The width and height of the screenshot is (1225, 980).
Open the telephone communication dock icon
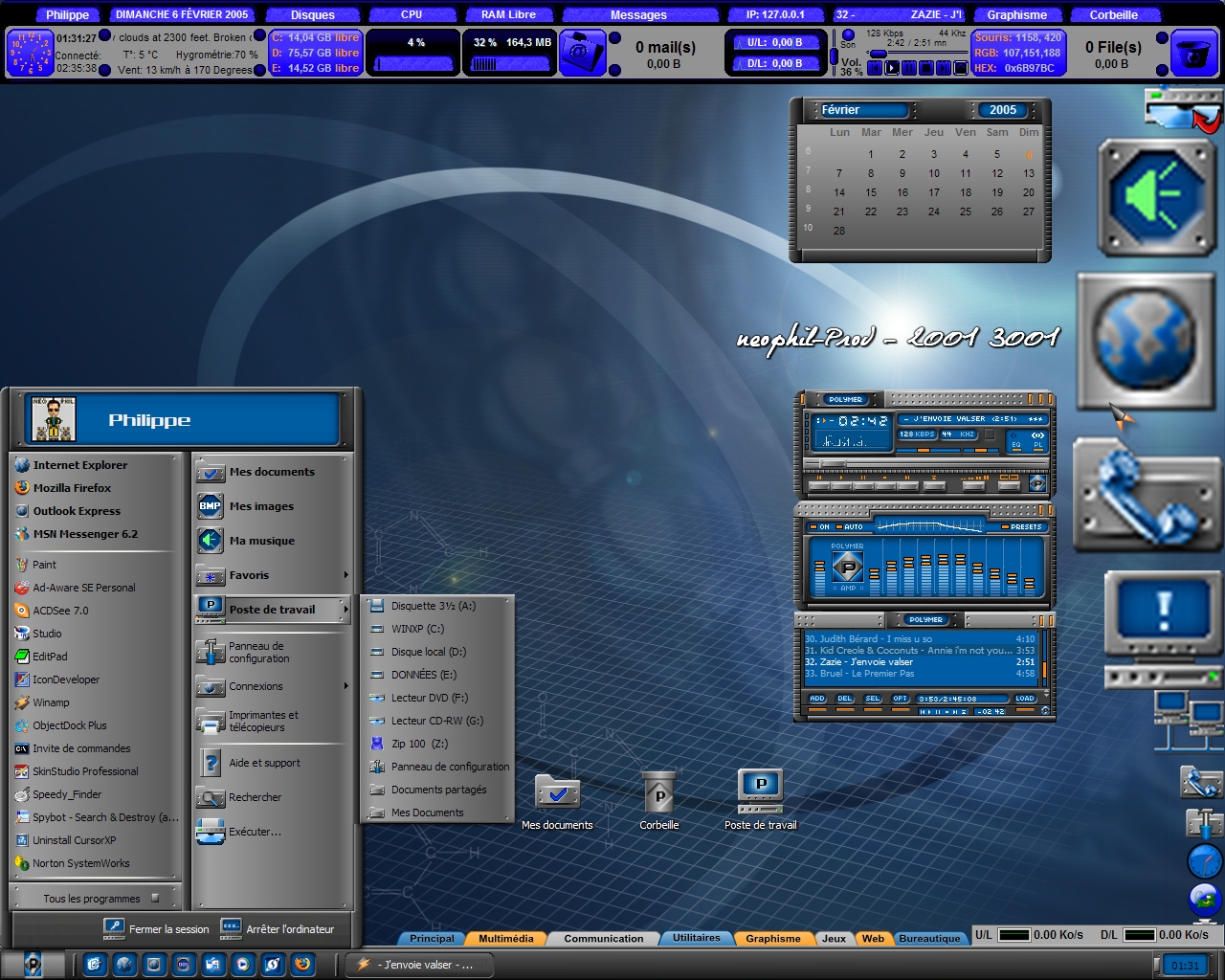pyautogui.click(x=1147, y=494)
